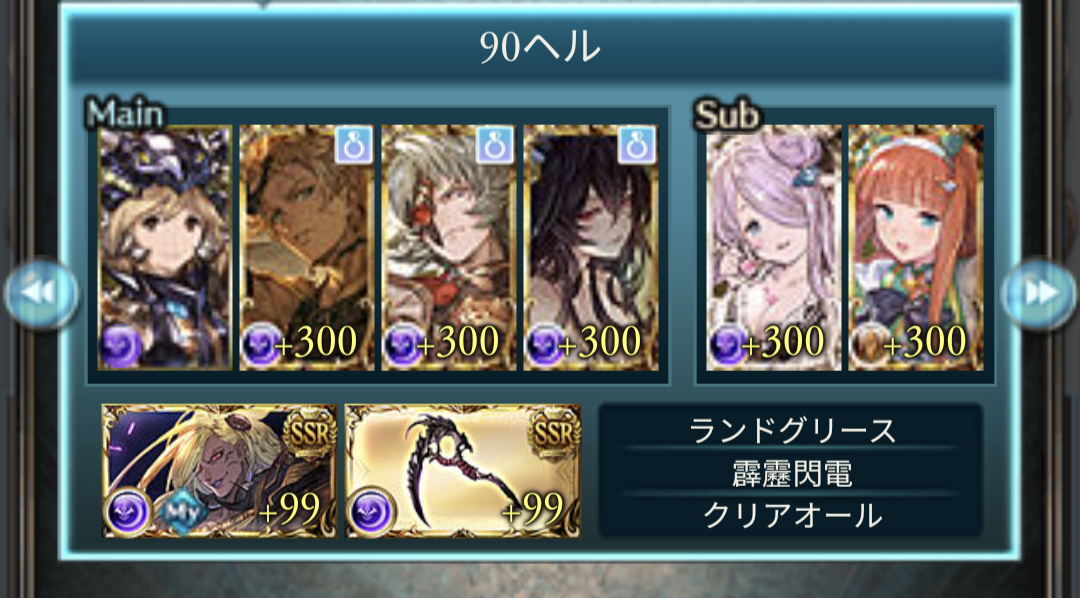1080x598 pixels.
Task: Open the SSR summon card with +99
Action: [x=219, y=471]
